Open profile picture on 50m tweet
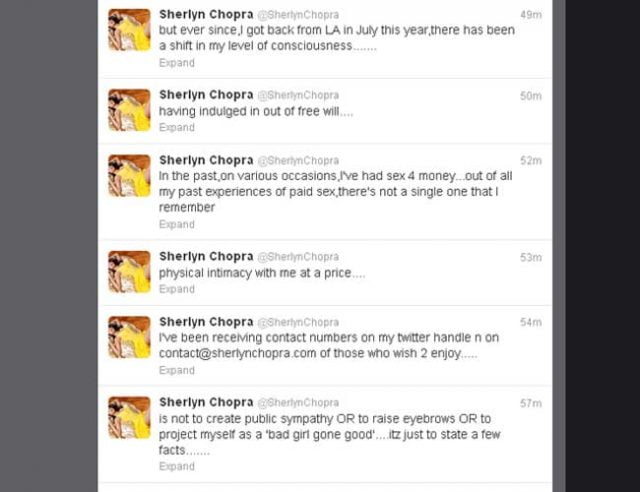The image size is (640, 492). 129,110
